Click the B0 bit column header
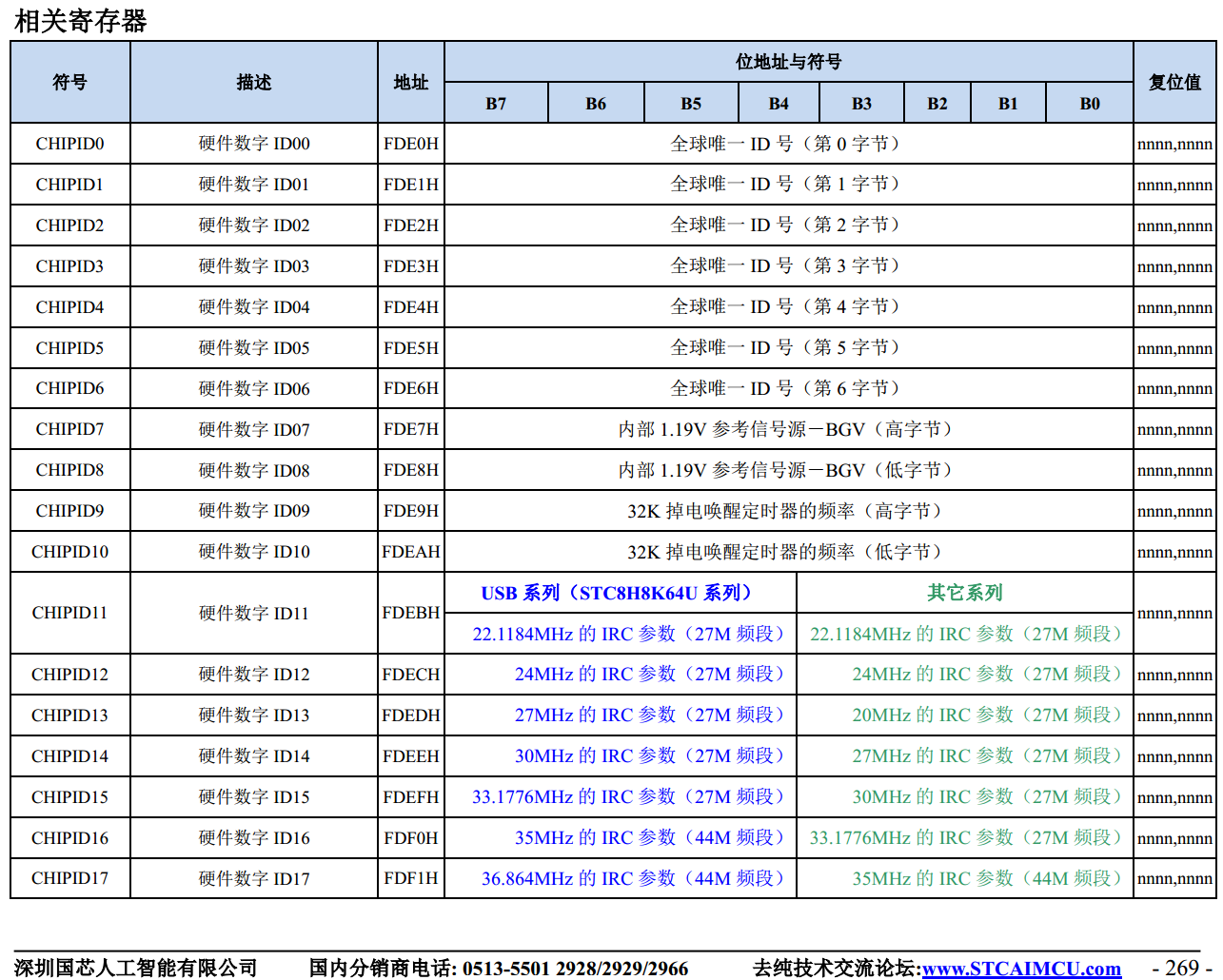The image size is (1223, 980). (x=1090, y=103)
